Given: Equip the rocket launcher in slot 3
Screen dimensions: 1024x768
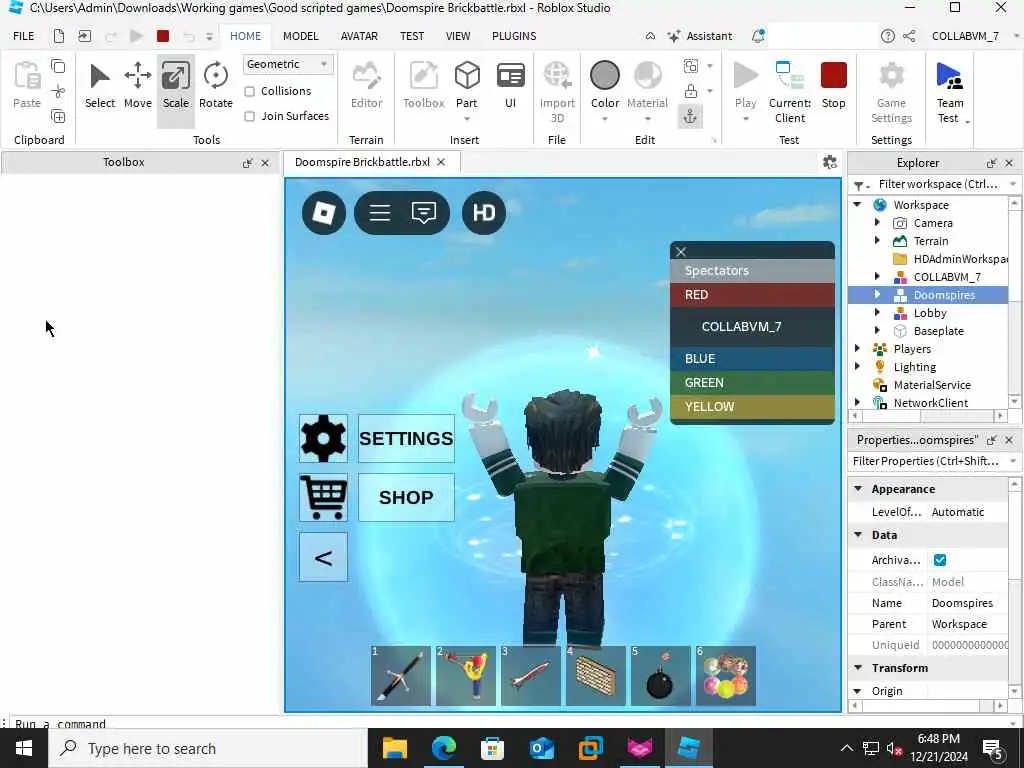Looking at the screenshot, I should (x=530, y=676).
